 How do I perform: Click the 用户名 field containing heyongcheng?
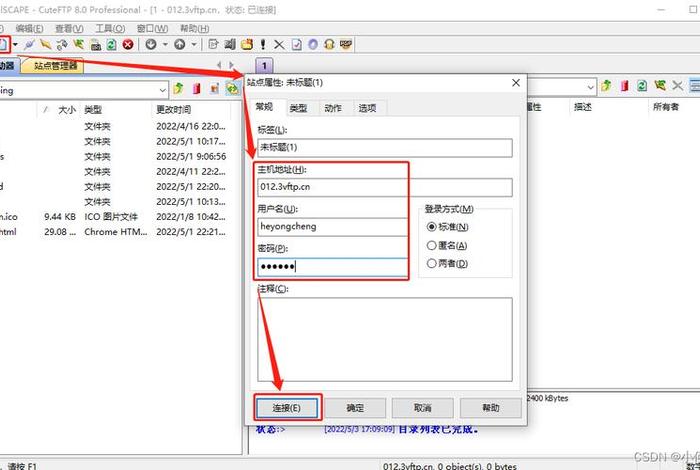pos(333,227)
